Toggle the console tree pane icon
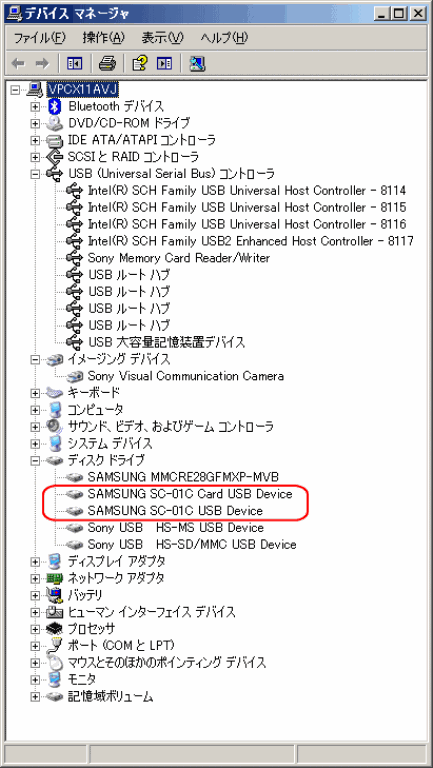This screenshot has width=433, height=768. (74, 63)
